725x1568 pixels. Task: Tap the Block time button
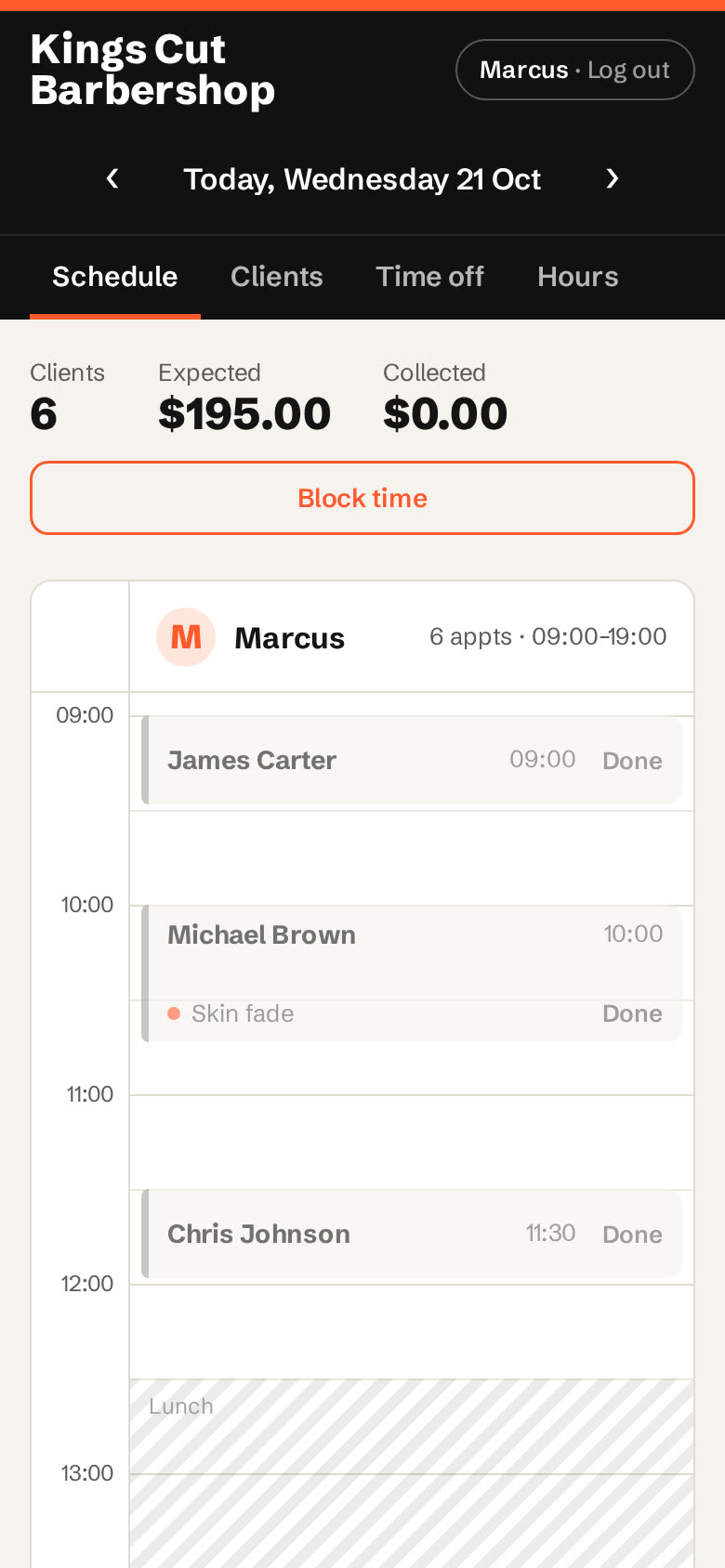click(x=362, y=498)
